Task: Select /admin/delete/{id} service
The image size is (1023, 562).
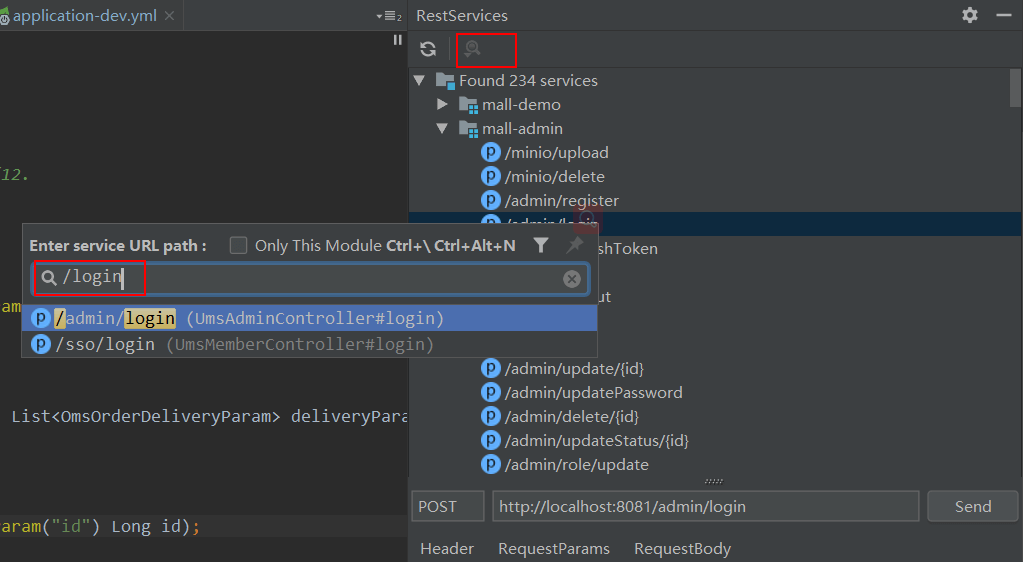Action: click(x=572, y=416)
